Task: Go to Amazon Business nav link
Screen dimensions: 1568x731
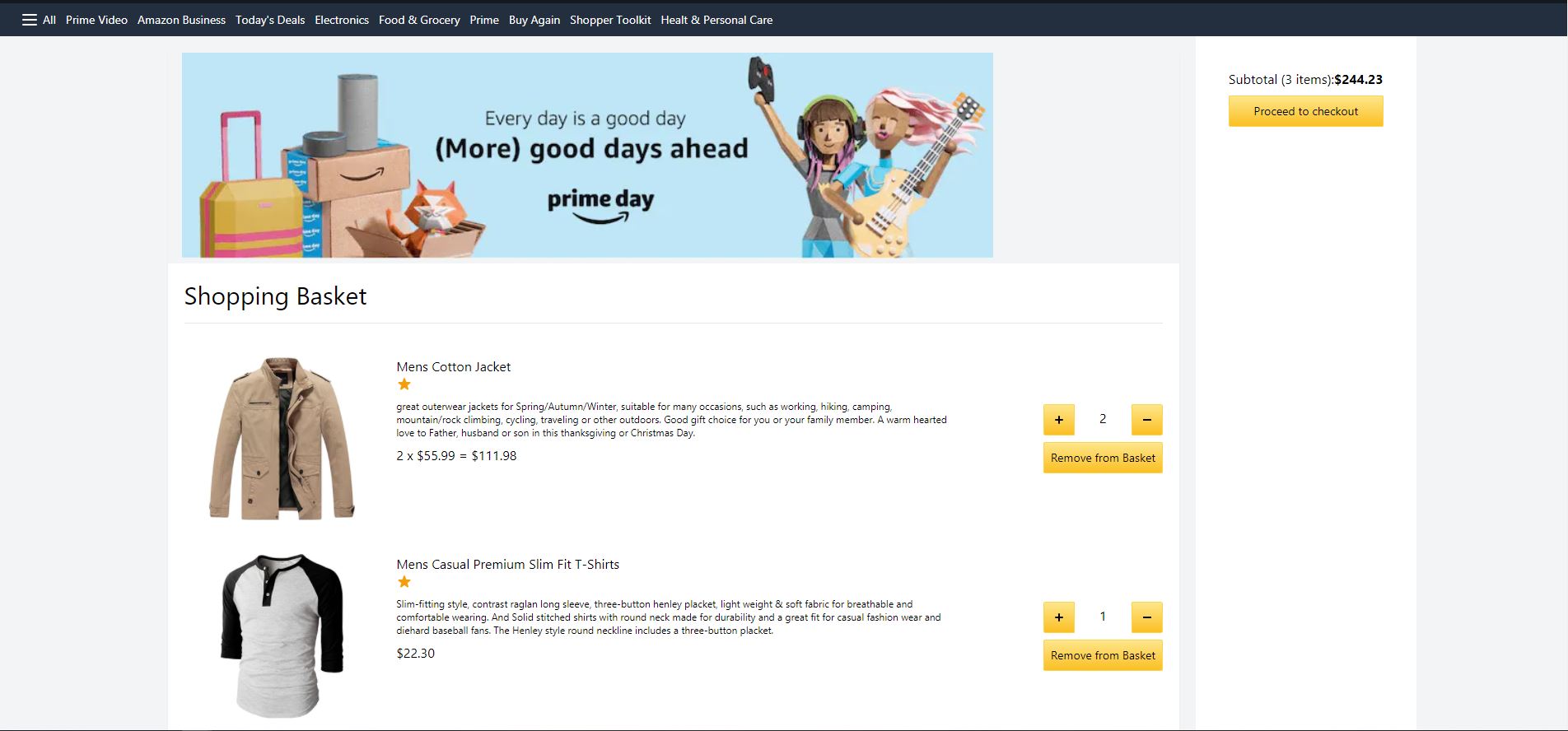Action: pyautogui.click(x=181, y=20)
